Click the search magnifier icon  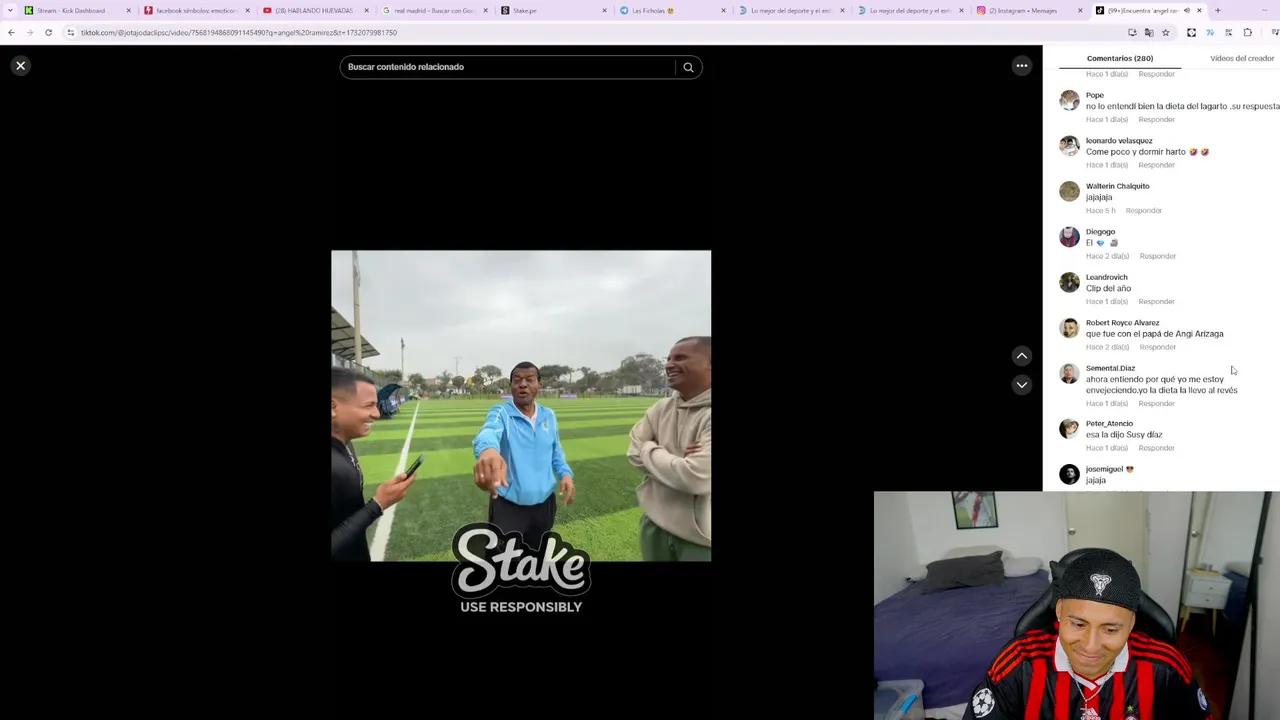pos(688,67)
